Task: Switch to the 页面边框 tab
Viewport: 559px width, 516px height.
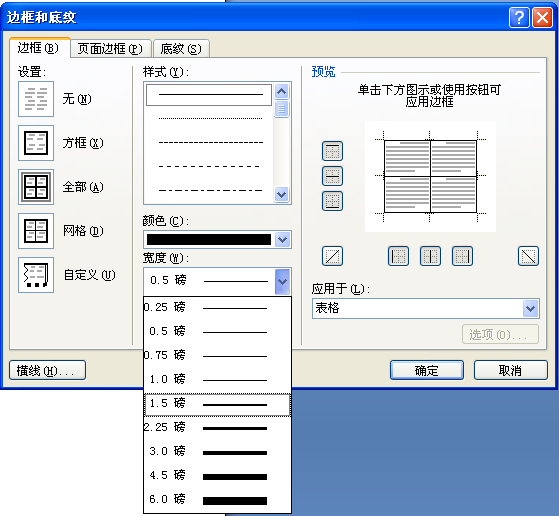Action: click(x=110, y=48)
